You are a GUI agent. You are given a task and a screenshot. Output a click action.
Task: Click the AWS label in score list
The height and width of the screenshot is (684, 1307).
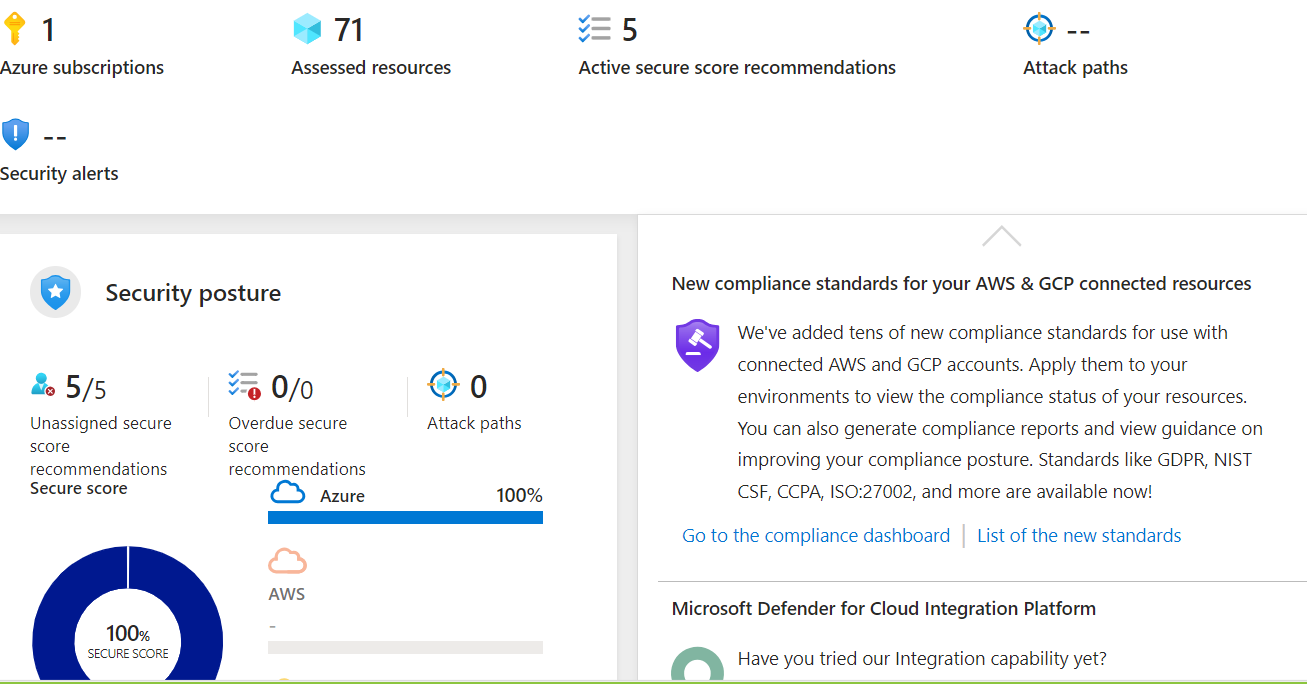tap(287, 594)
